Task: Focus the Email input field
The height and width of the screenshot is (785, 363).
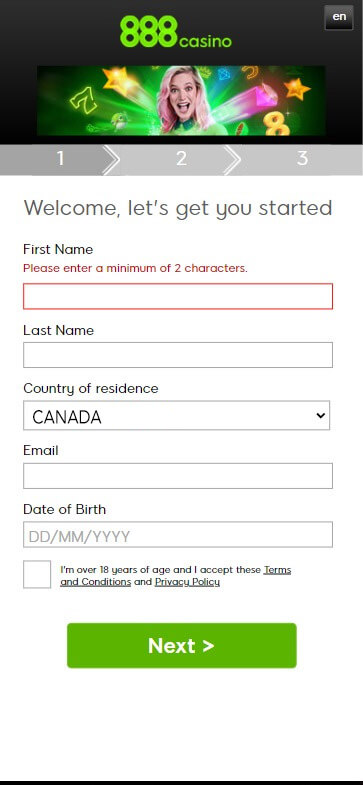Action: tap(178, 476)
